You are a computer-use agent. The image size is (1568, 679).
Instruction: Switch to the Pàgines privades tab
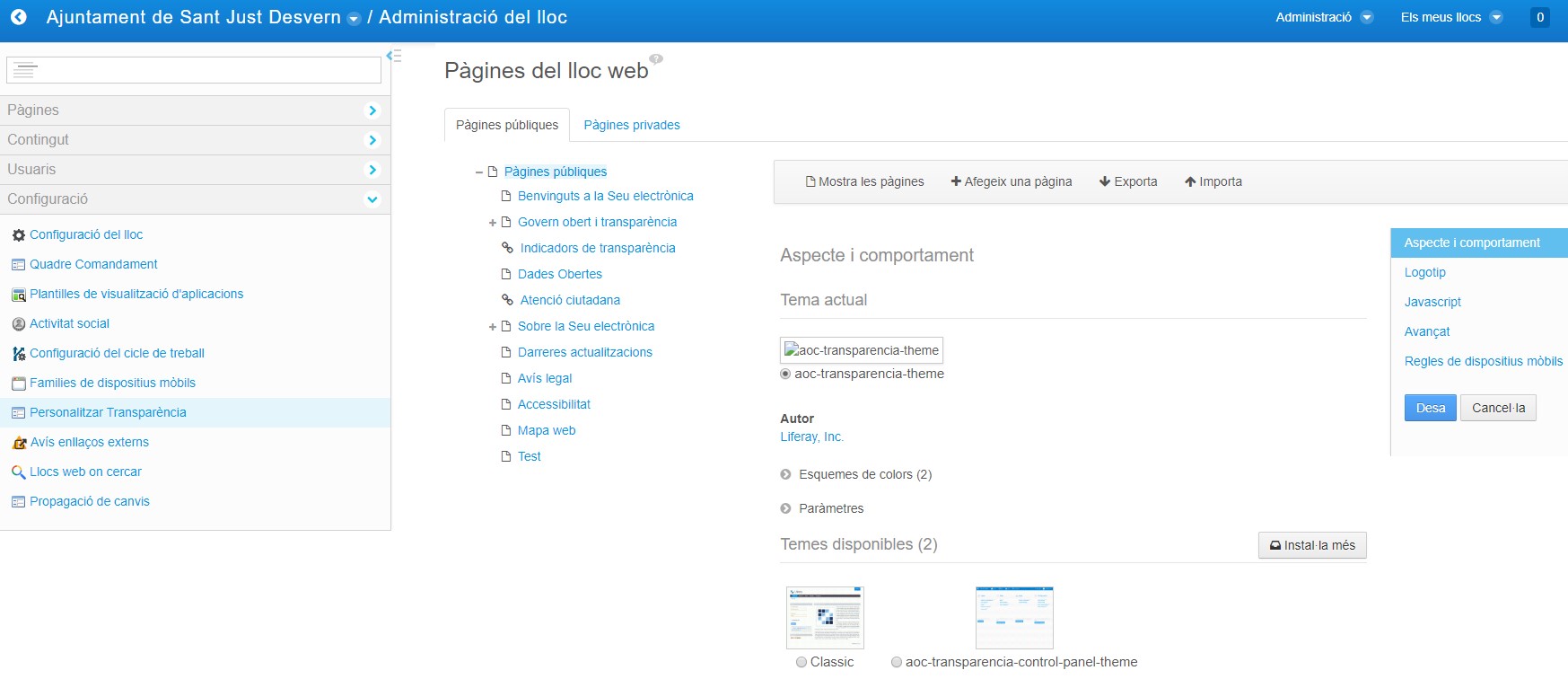tap(632, 125)
